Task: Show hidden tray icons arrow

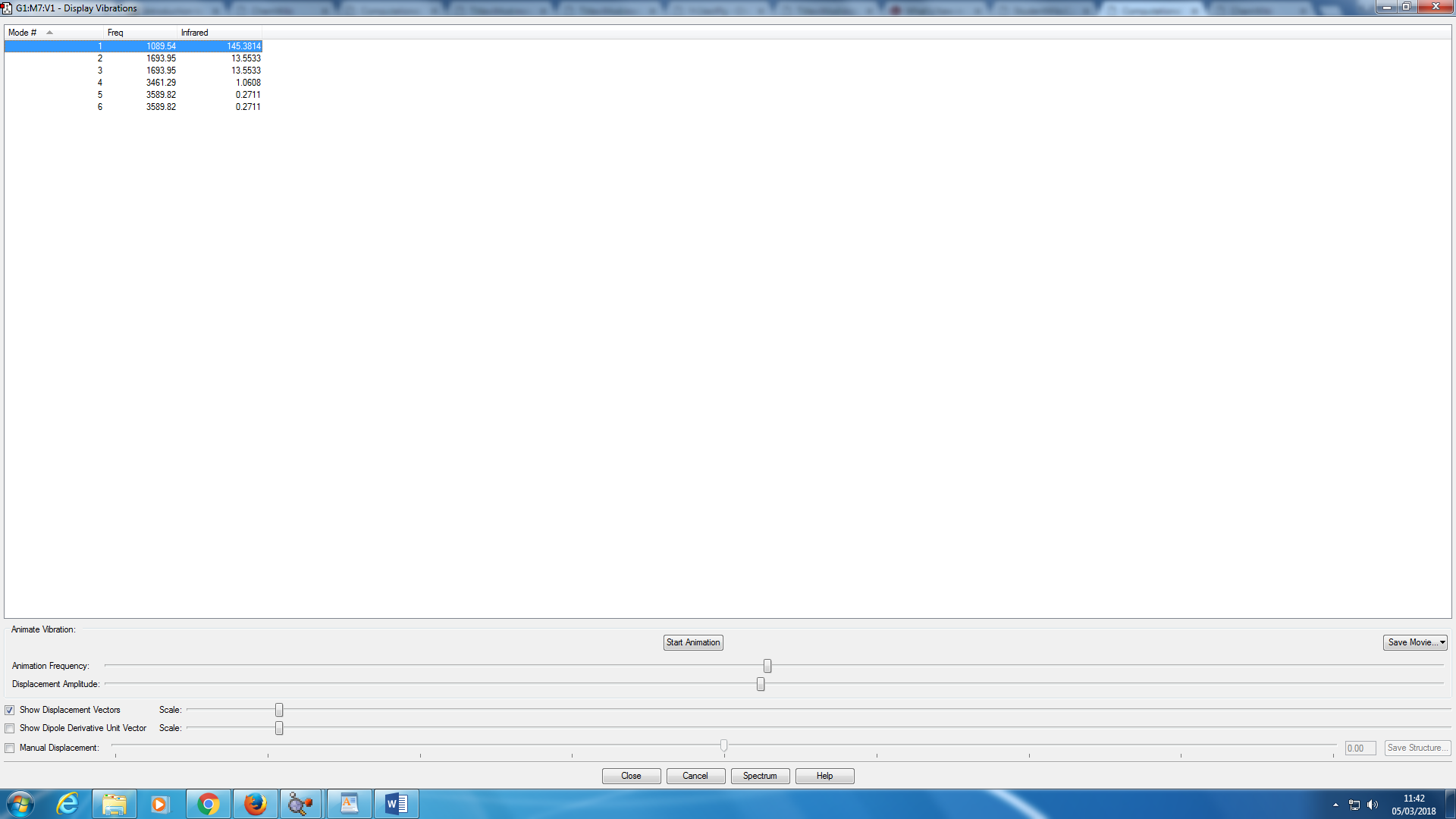Action: [x=1335, y=805]
